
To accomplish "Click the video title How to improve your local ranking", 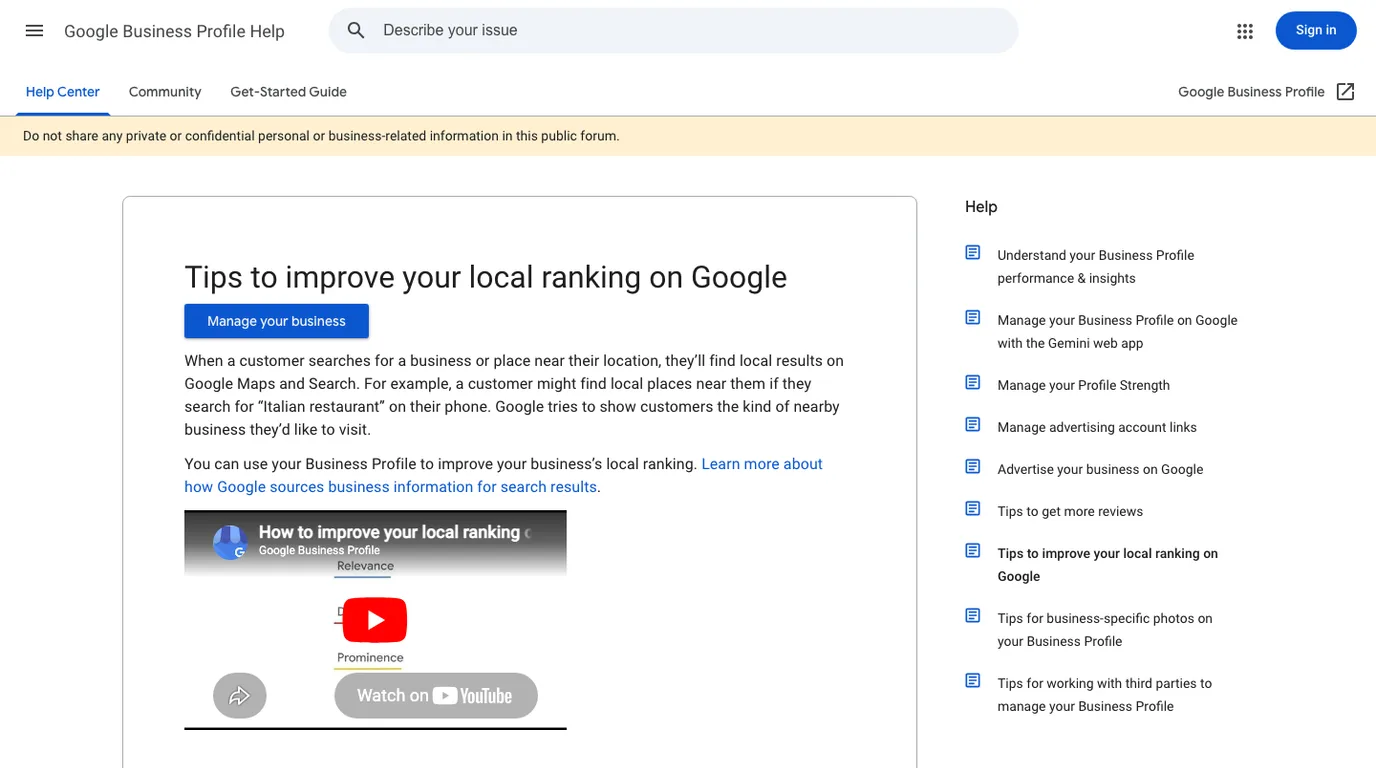I will point(394,532).
